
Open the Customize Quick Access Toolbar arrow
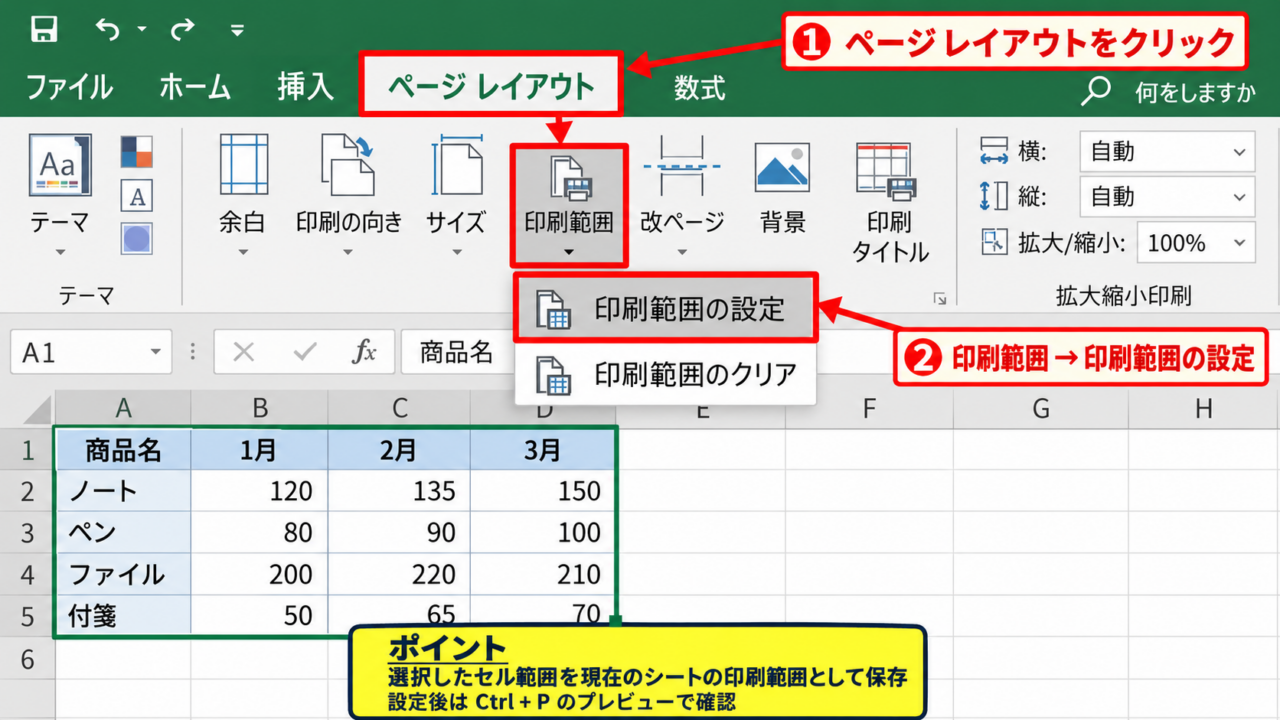point(237,30)
